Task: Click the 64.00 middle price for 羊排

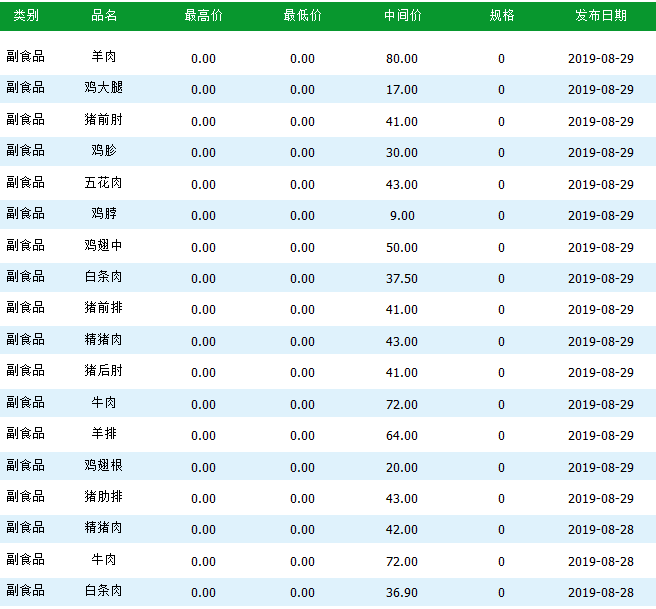Action: point(402,436)
